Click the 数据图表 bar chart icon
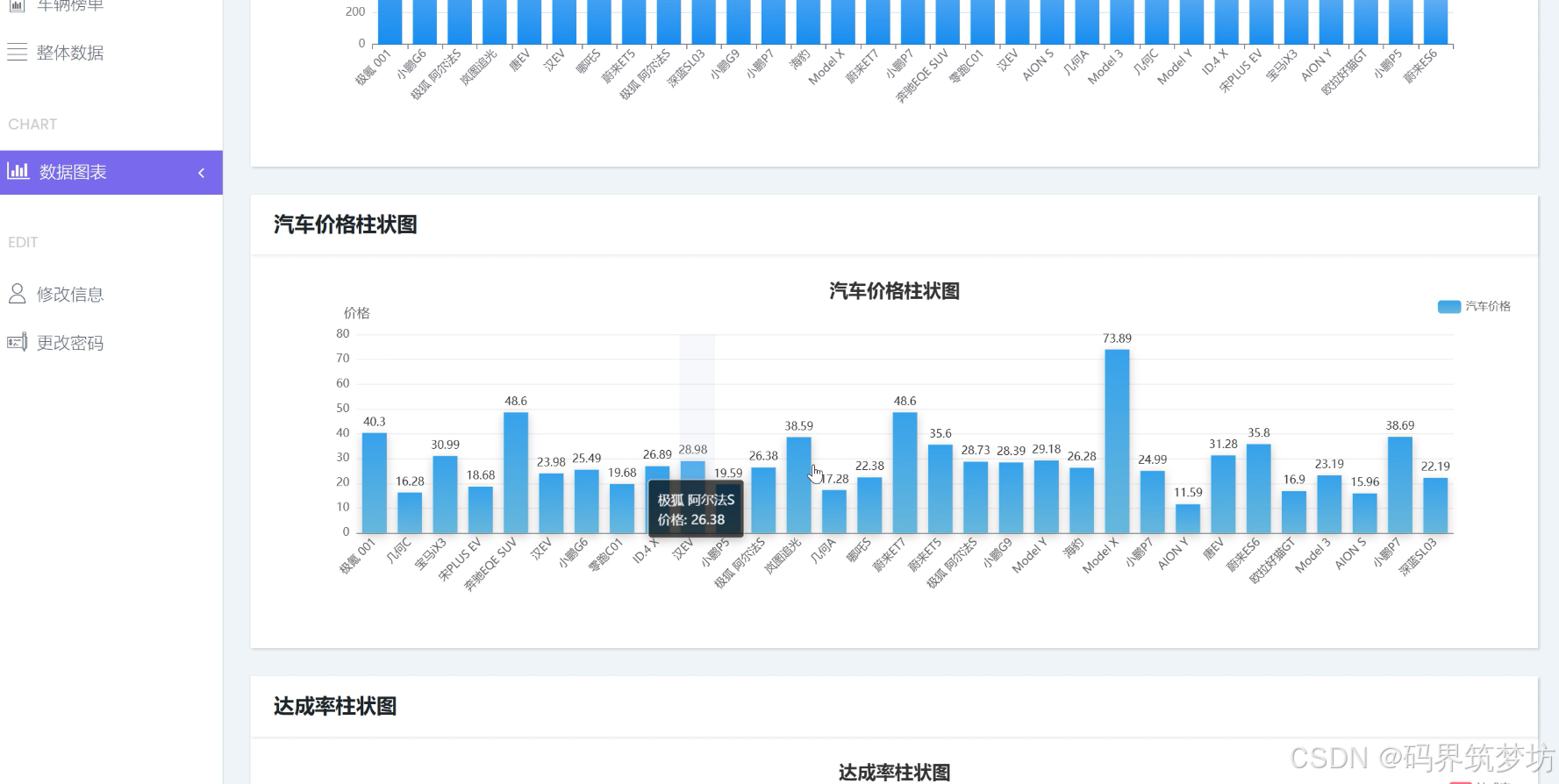The width and height of the screenshot is (1559, 784). point(18,171)
